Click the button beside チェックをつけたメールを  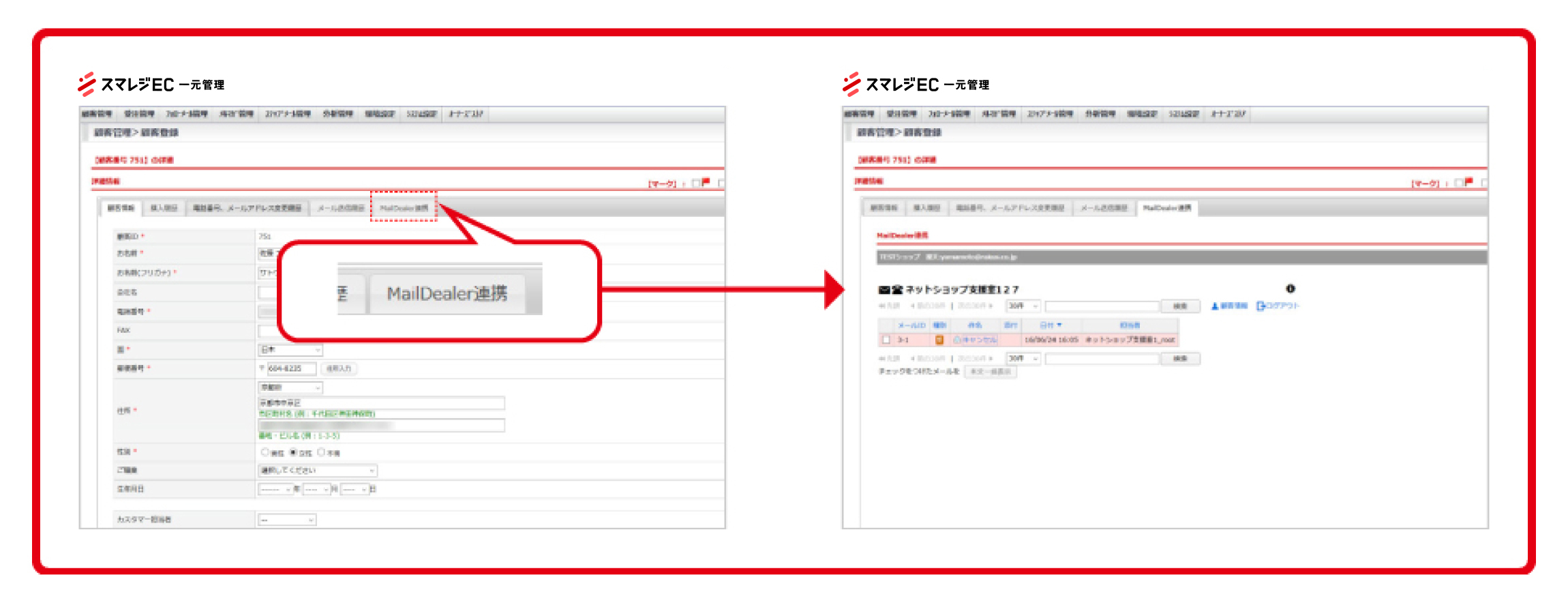[990, 372]
